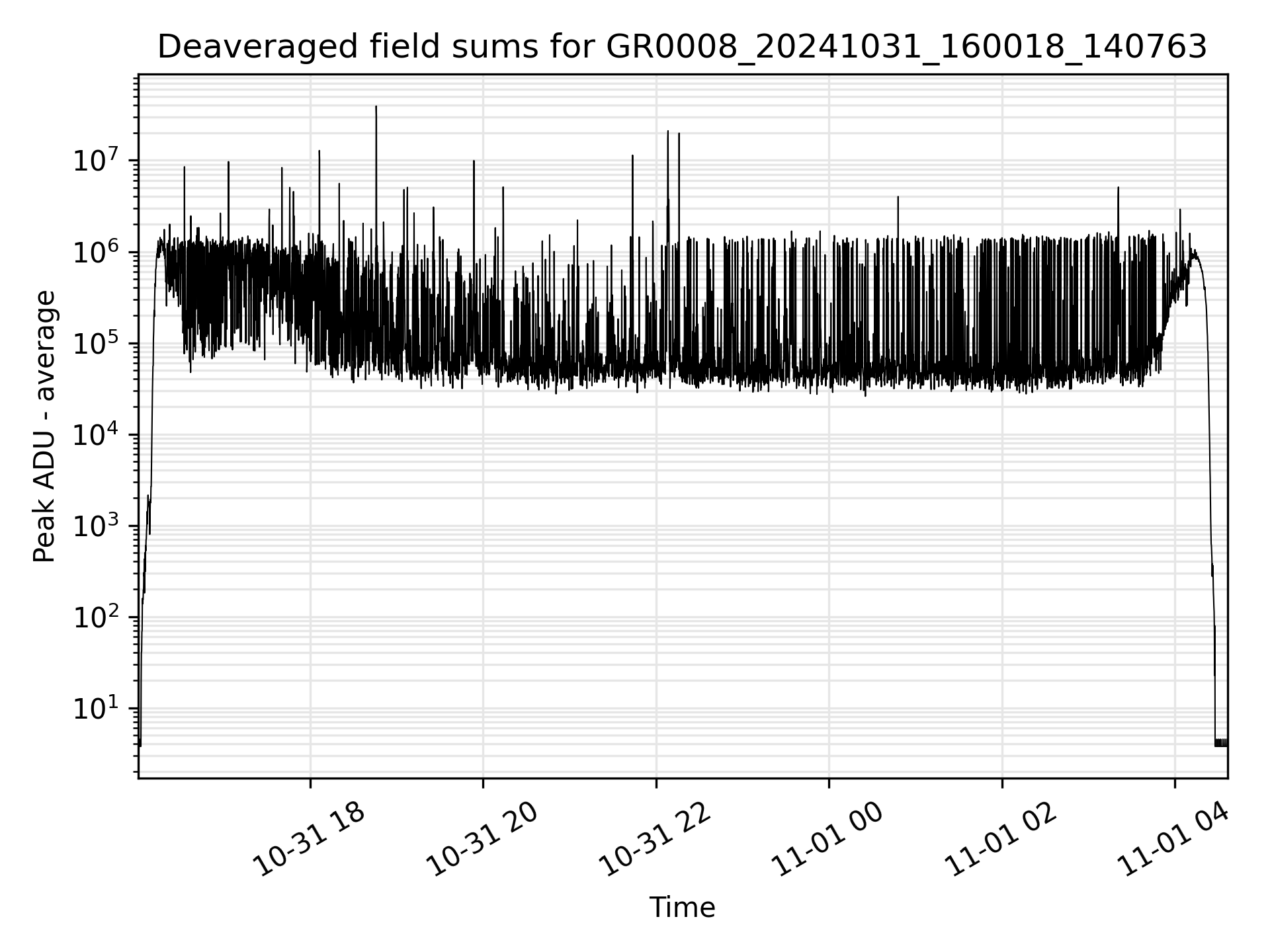Click the y tick label 10^5
Image resolution: width=1270 pixels, height=952 pixels.
click(96, 343)
